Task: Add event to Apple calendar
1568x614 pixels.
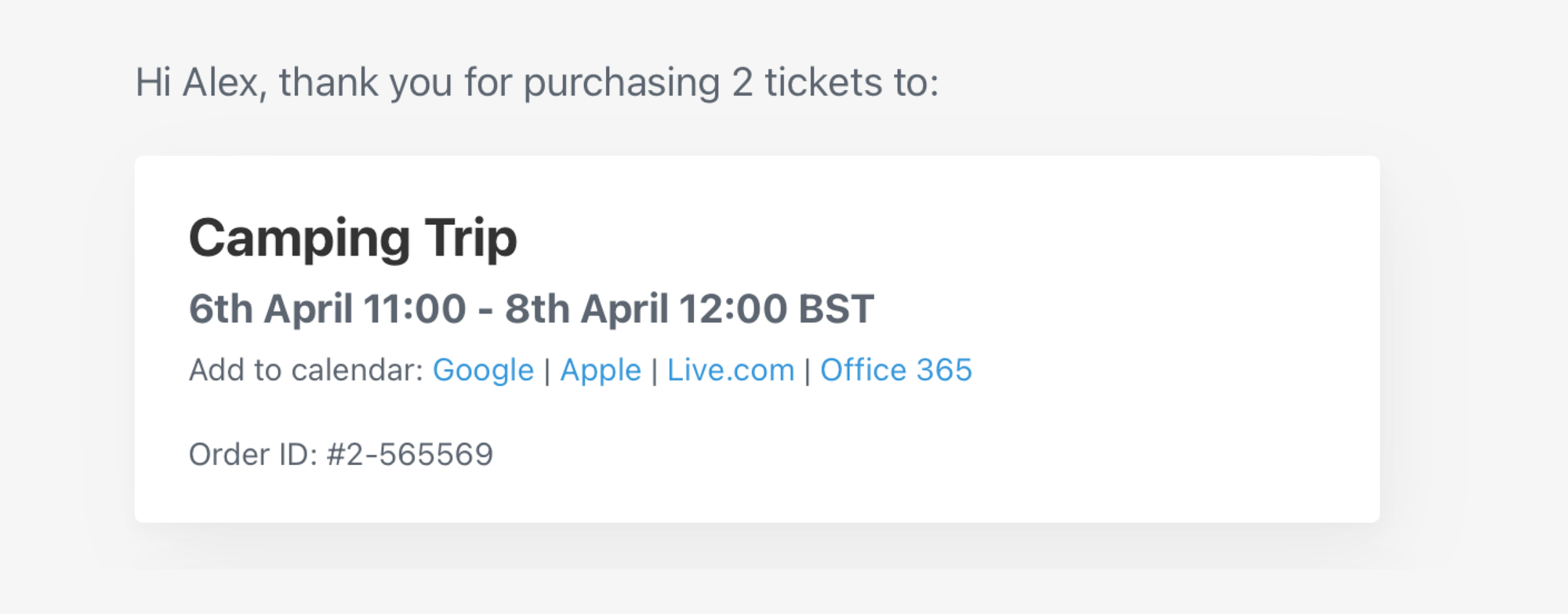Action: coord(601,370)
